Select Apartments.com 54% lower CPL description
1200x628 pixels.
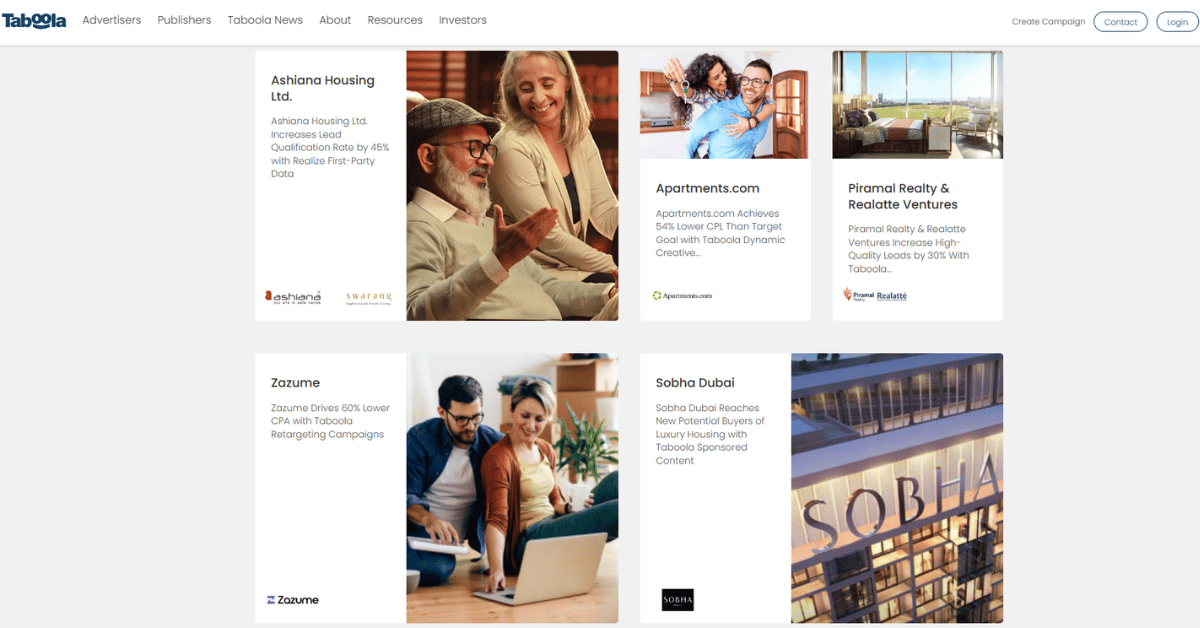click(720, 233)
